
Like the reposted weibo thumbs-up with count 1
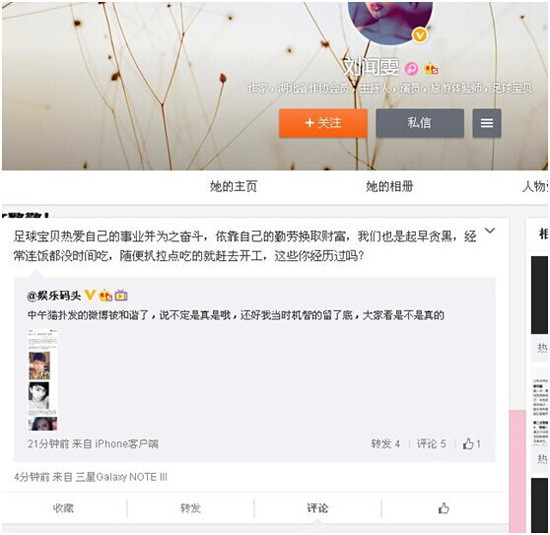(x=471, y=444)
